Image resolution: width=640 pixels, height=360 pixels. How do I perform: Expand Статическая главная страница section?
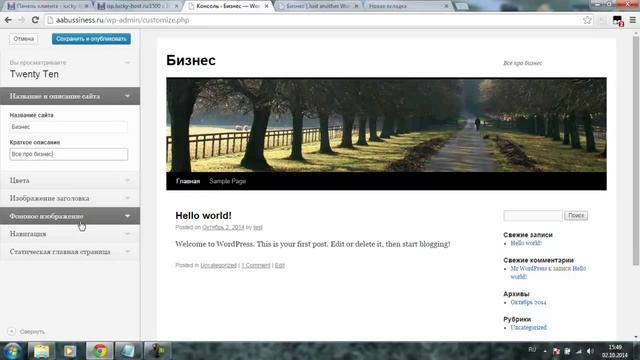(70, 252)
